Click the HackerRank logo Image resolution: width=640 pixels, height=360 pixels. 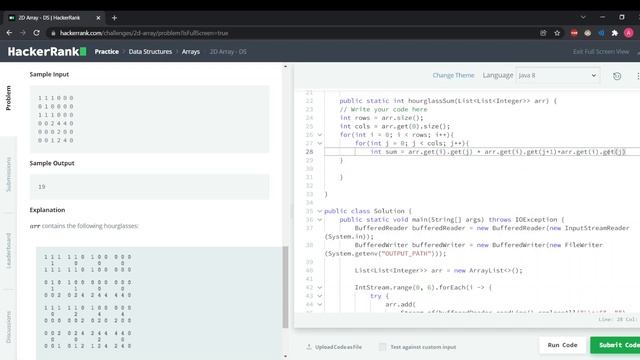(x=47, y=51)
